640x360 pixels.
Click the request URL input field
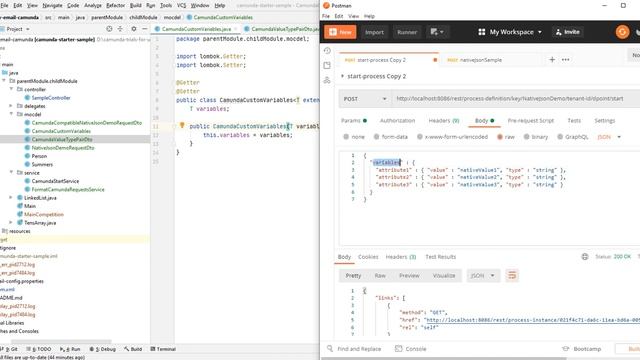(x=516, y=99)
